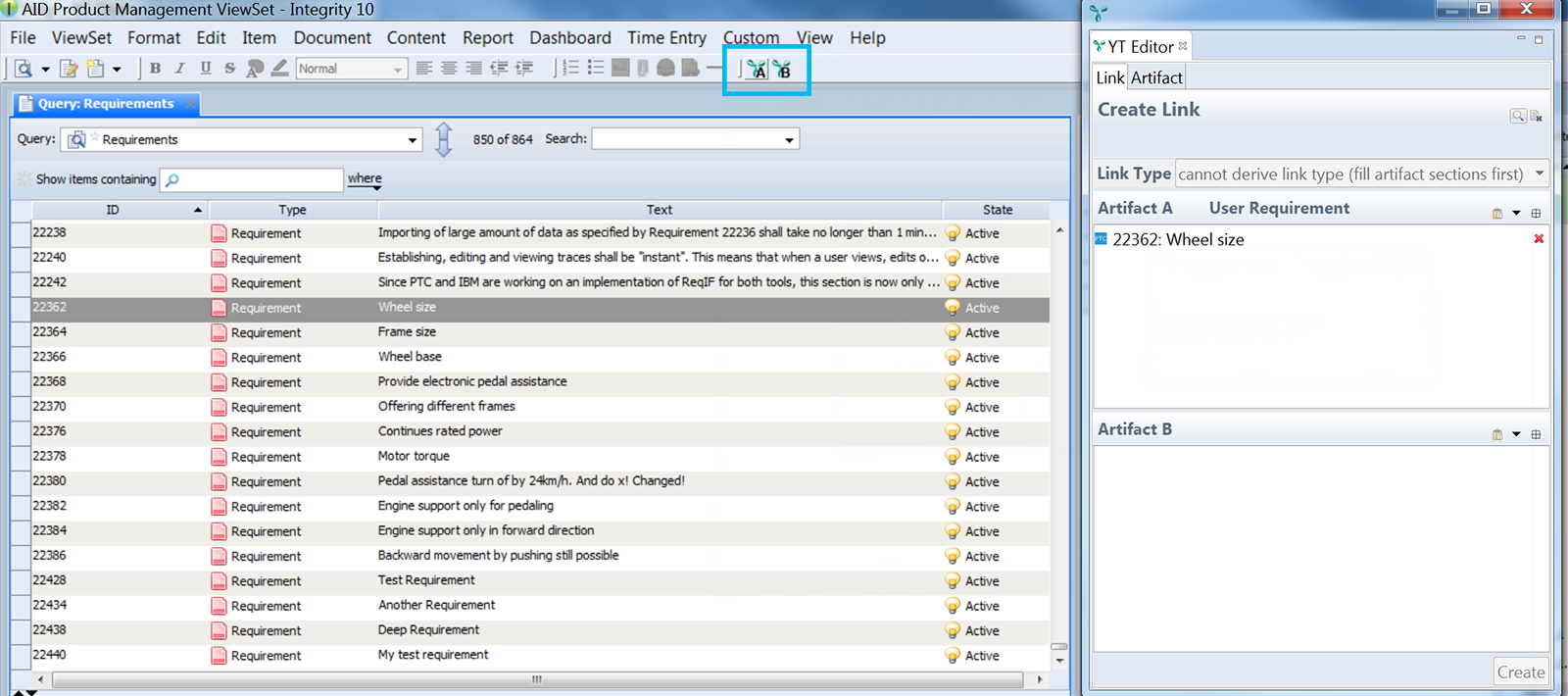This screenshot has height=696, width=1568.
Task: Apply underline formatting with the U icon
Action: [x=205, y=69]
